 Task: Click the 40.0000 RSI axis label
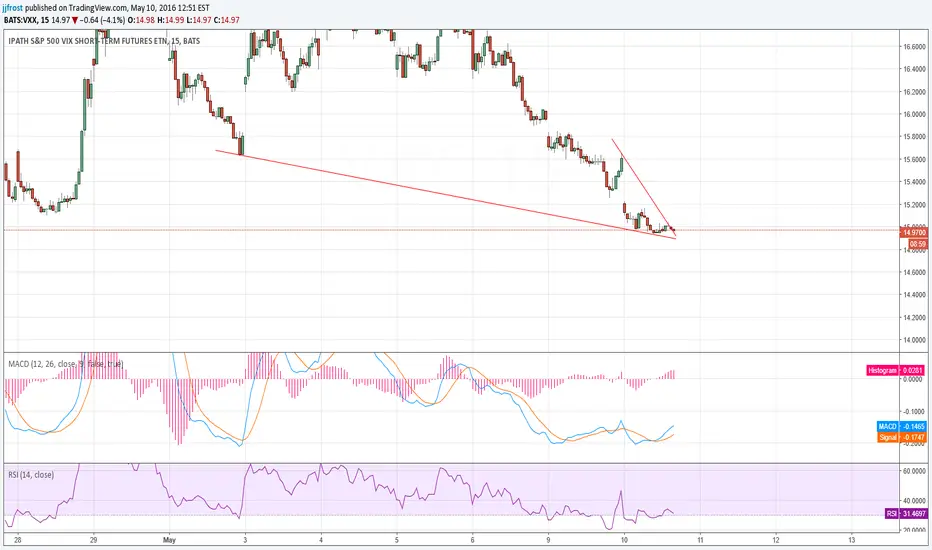tap(914, 501)
